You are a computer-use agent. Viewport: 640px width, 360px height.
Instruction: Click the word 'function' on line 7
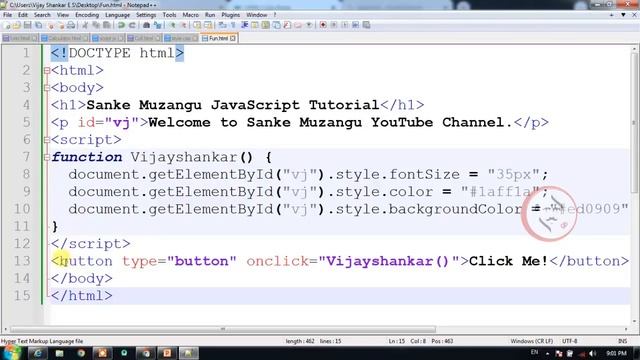click(87, 157)
